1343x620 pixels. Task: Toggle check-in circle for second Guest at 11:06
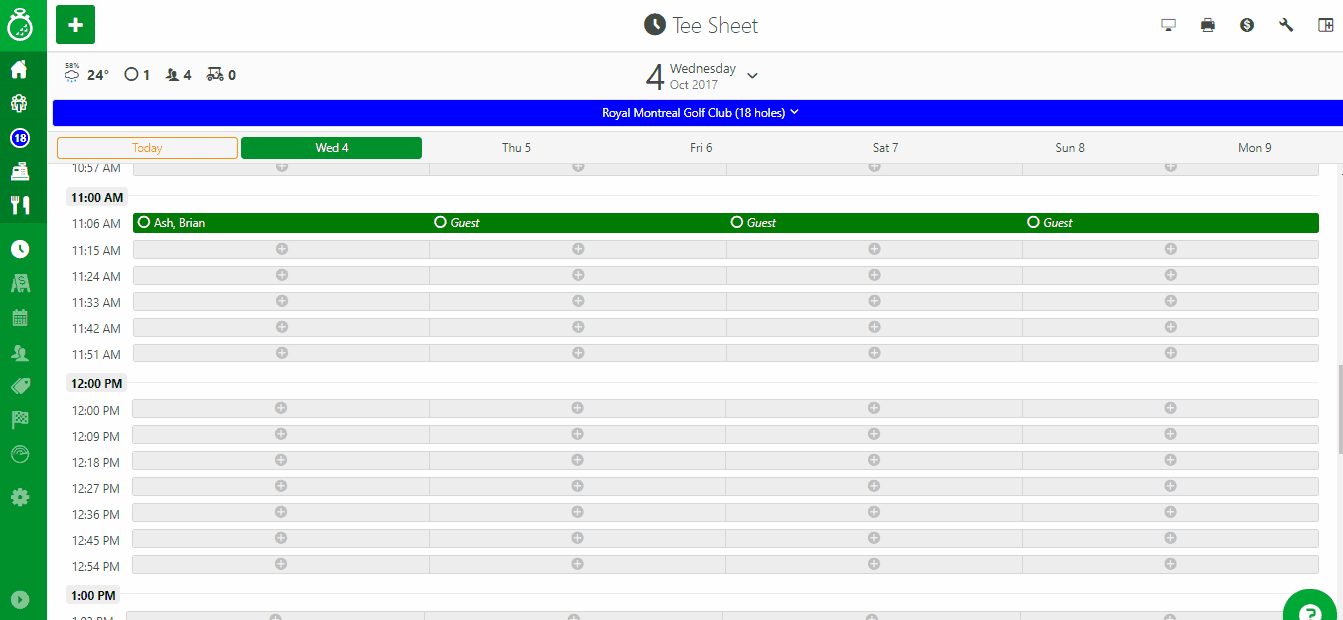[x=737, y=223]
